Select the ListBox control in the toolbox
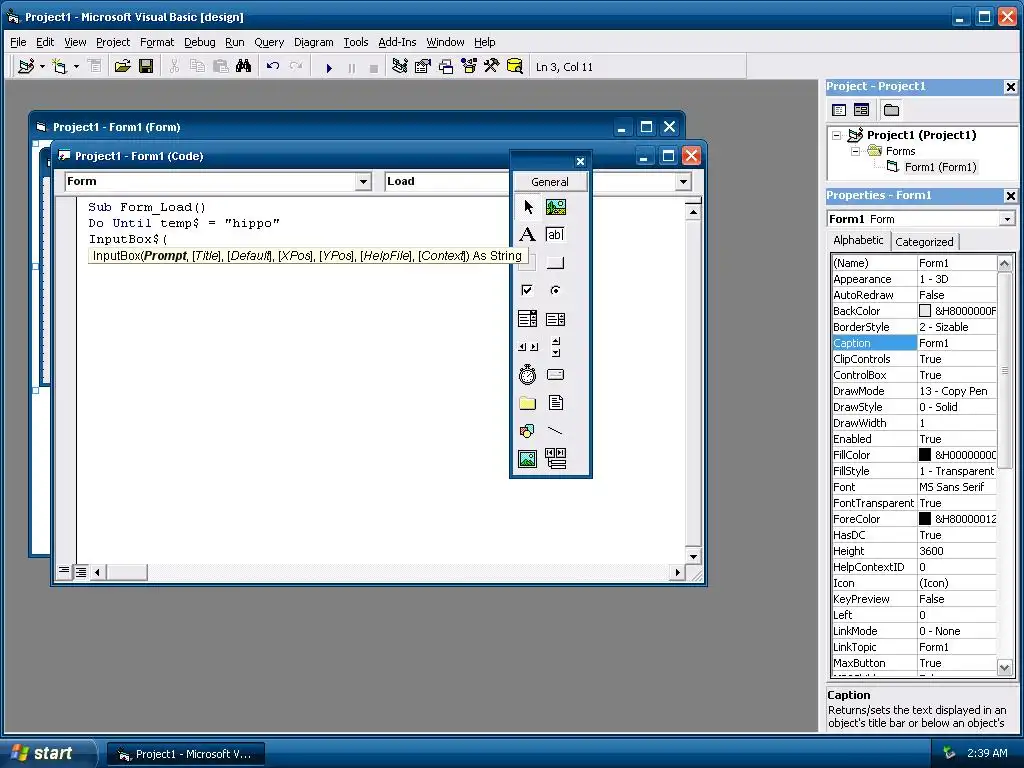 556,319
